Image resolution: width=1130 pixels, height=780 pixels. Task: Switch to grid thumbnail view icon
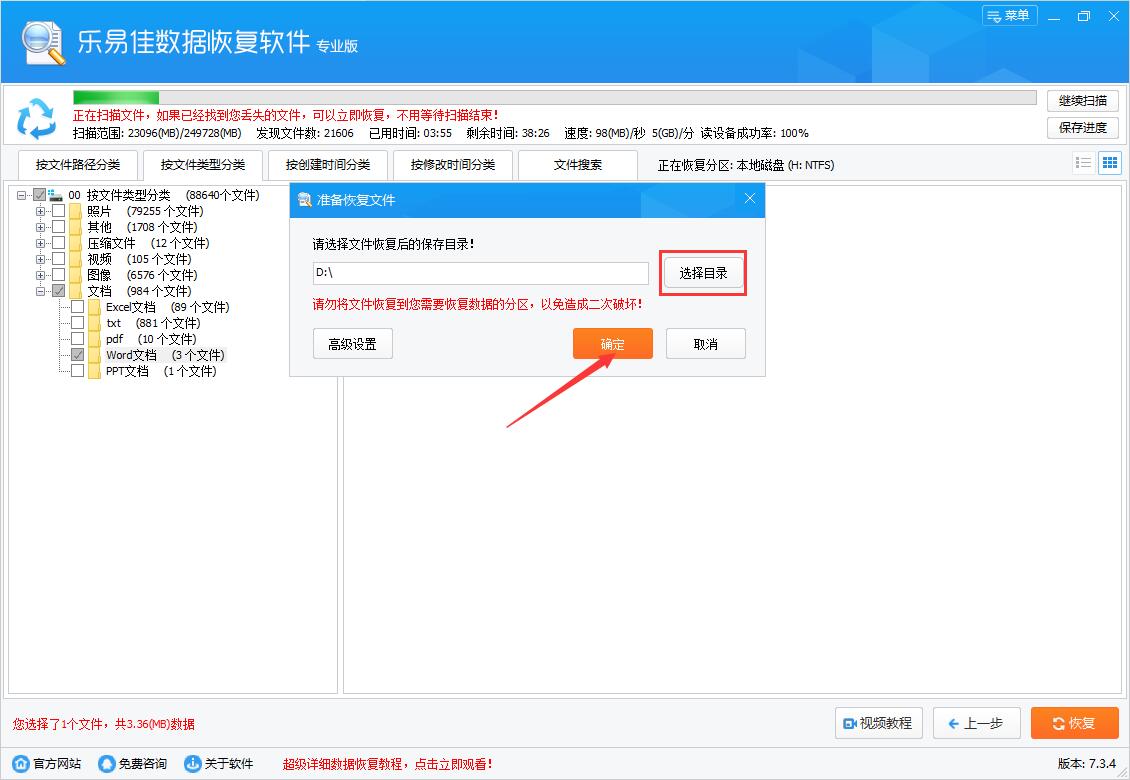[1109, 163]
